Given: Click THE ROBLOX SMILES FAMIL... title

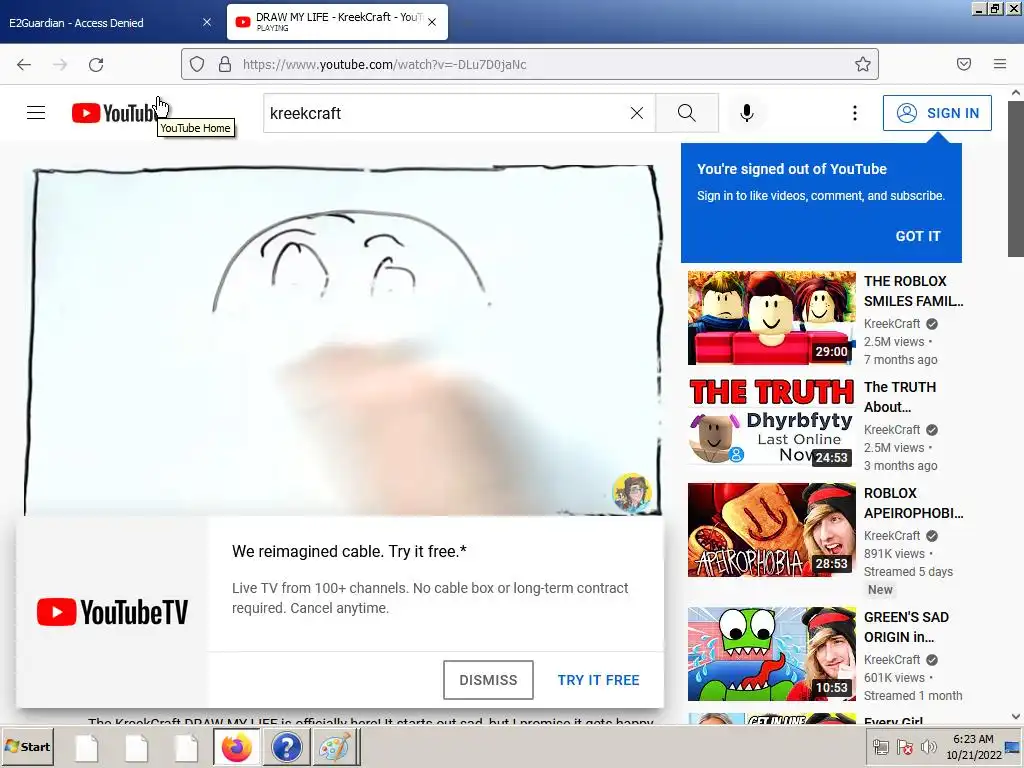Looking at the screenshot, I should (x=913, y=291).
